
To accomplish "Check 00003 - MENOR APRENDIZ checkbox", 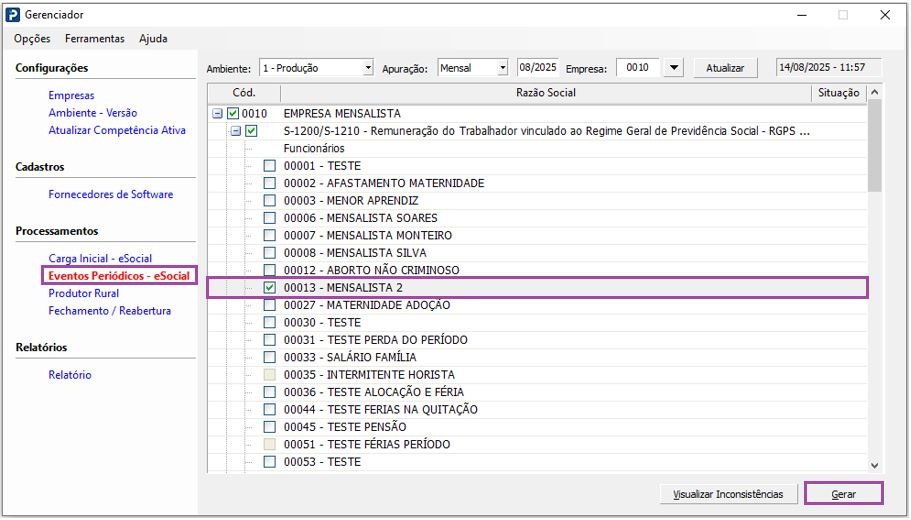I will (270, 201).
